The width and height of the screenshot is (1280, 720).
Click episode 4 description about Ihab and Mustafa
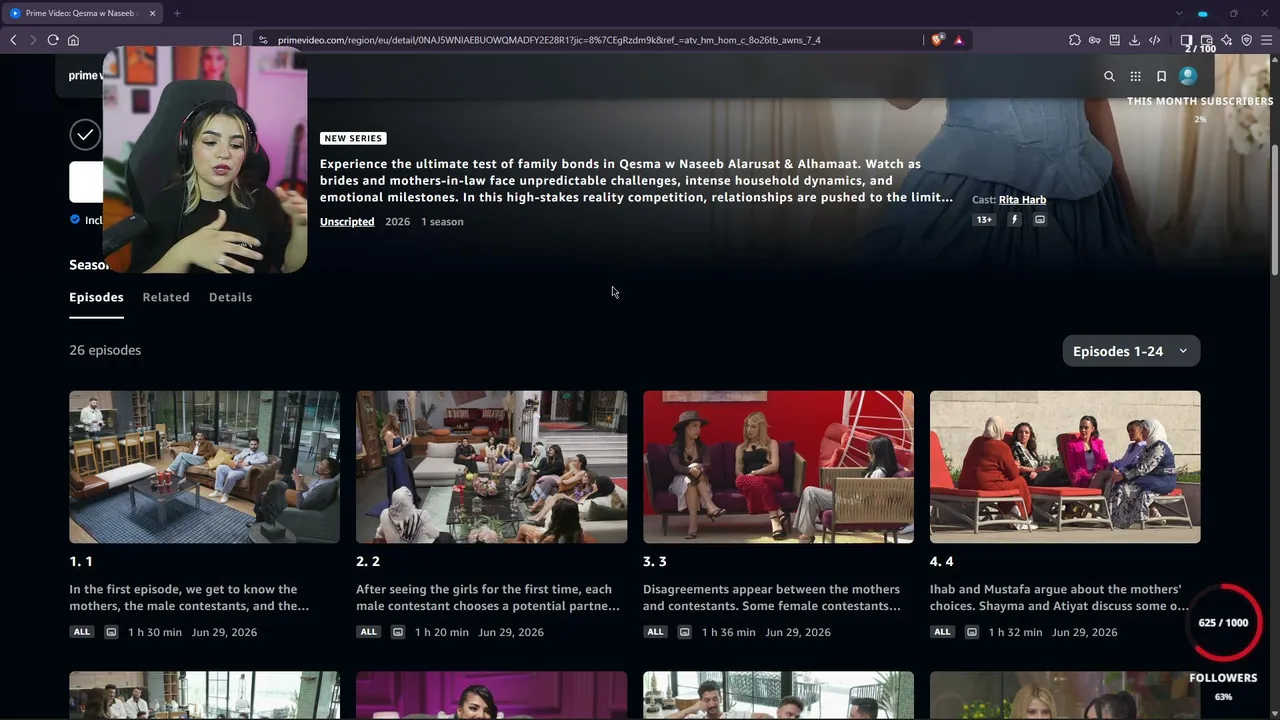point(1060,598)
